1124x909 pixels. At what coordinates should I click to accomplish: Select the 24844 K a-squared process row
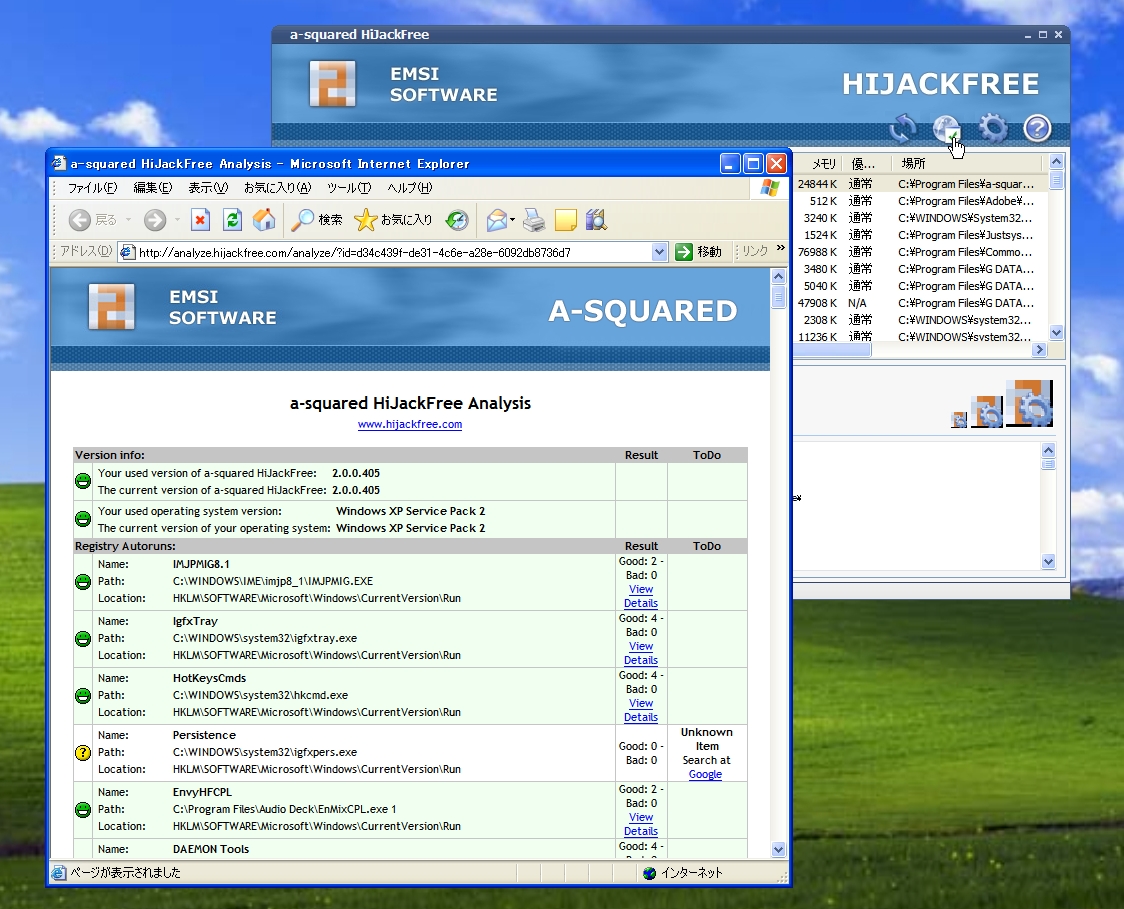918,184
